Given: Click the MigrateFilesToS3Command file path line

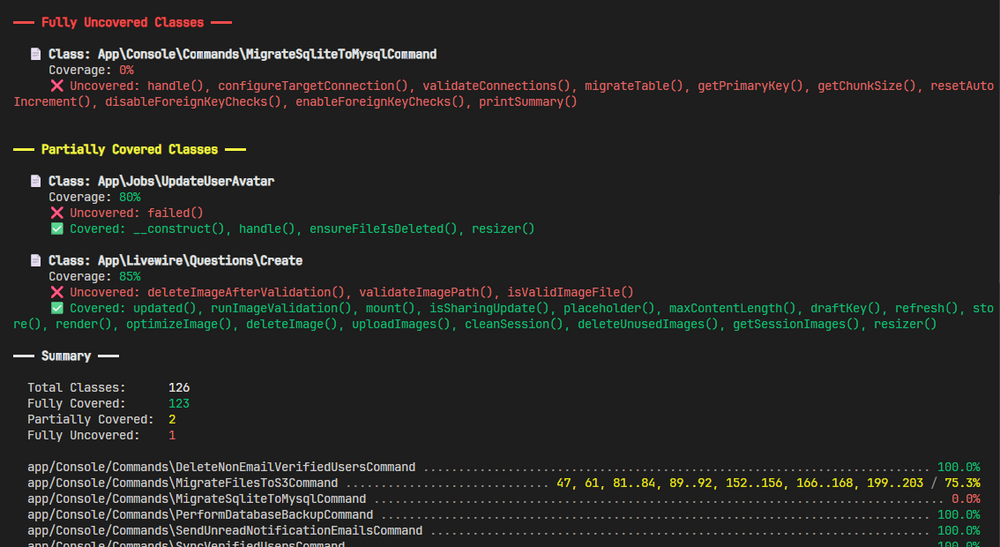Looking at the screenshot, I should tap(182, 483).
